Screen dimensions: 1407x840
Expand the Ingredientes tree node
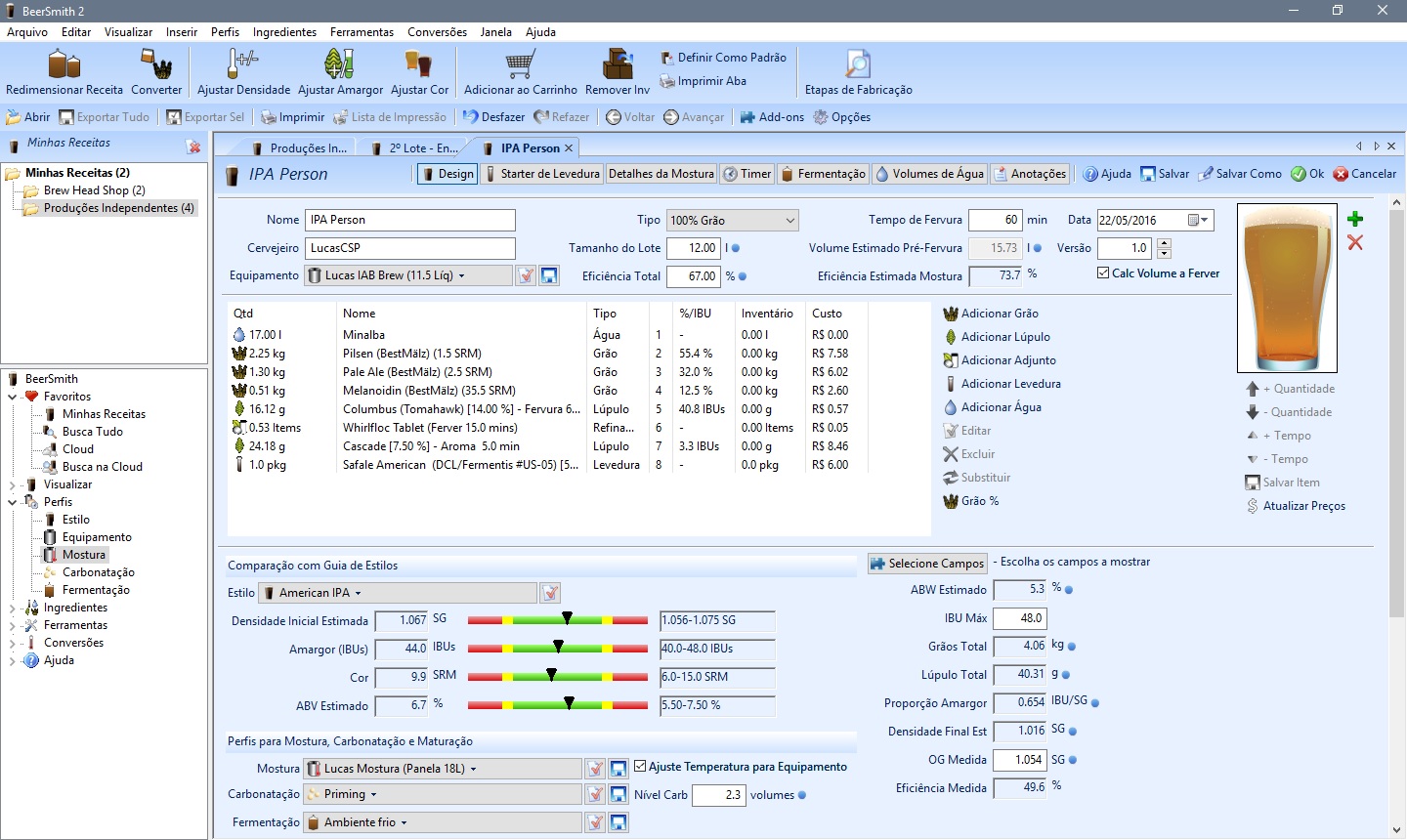pos(13,608)
